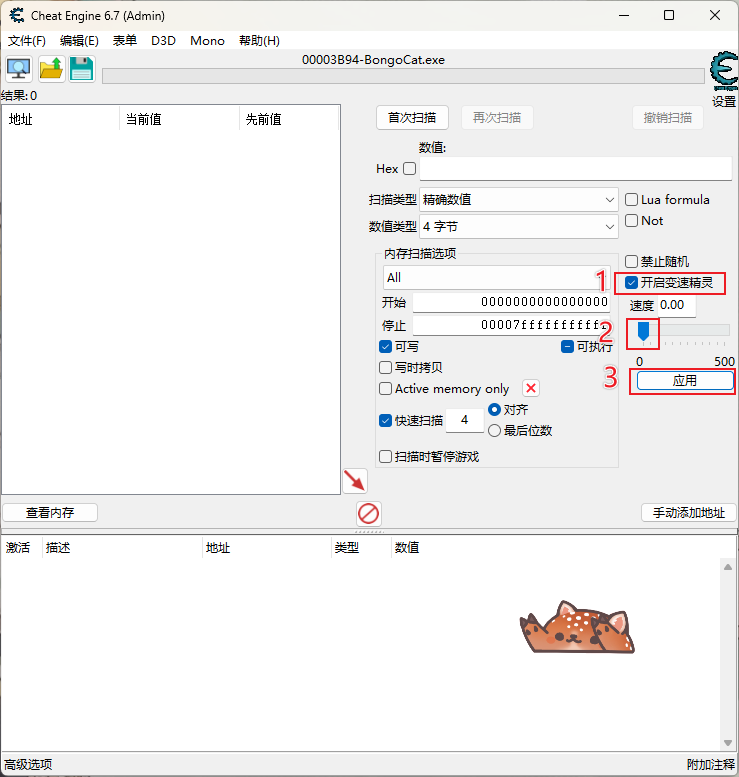Disable the 开启变速精灵 speedhack checkbox

[632, 283]
